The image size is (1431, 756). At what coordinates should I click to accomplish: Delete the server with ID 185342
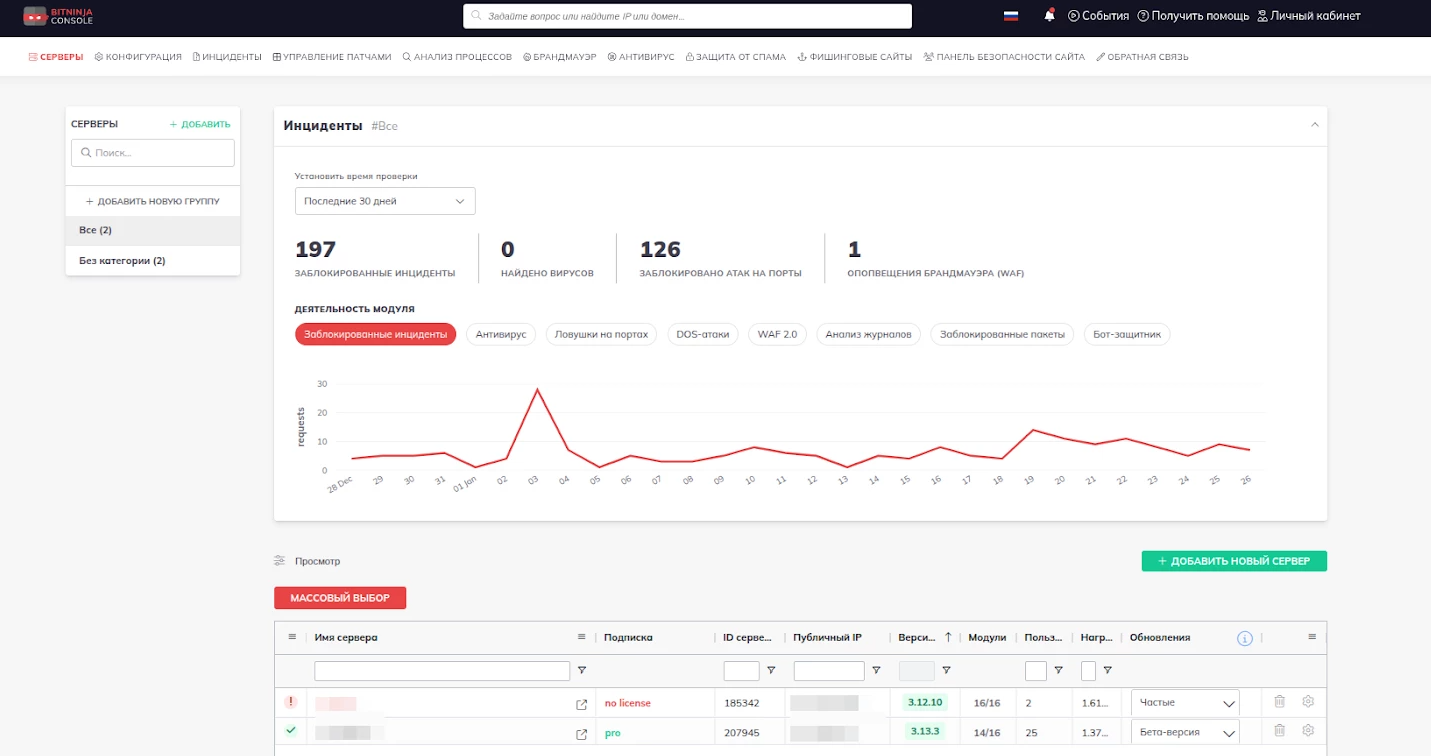pos(1279,702)
